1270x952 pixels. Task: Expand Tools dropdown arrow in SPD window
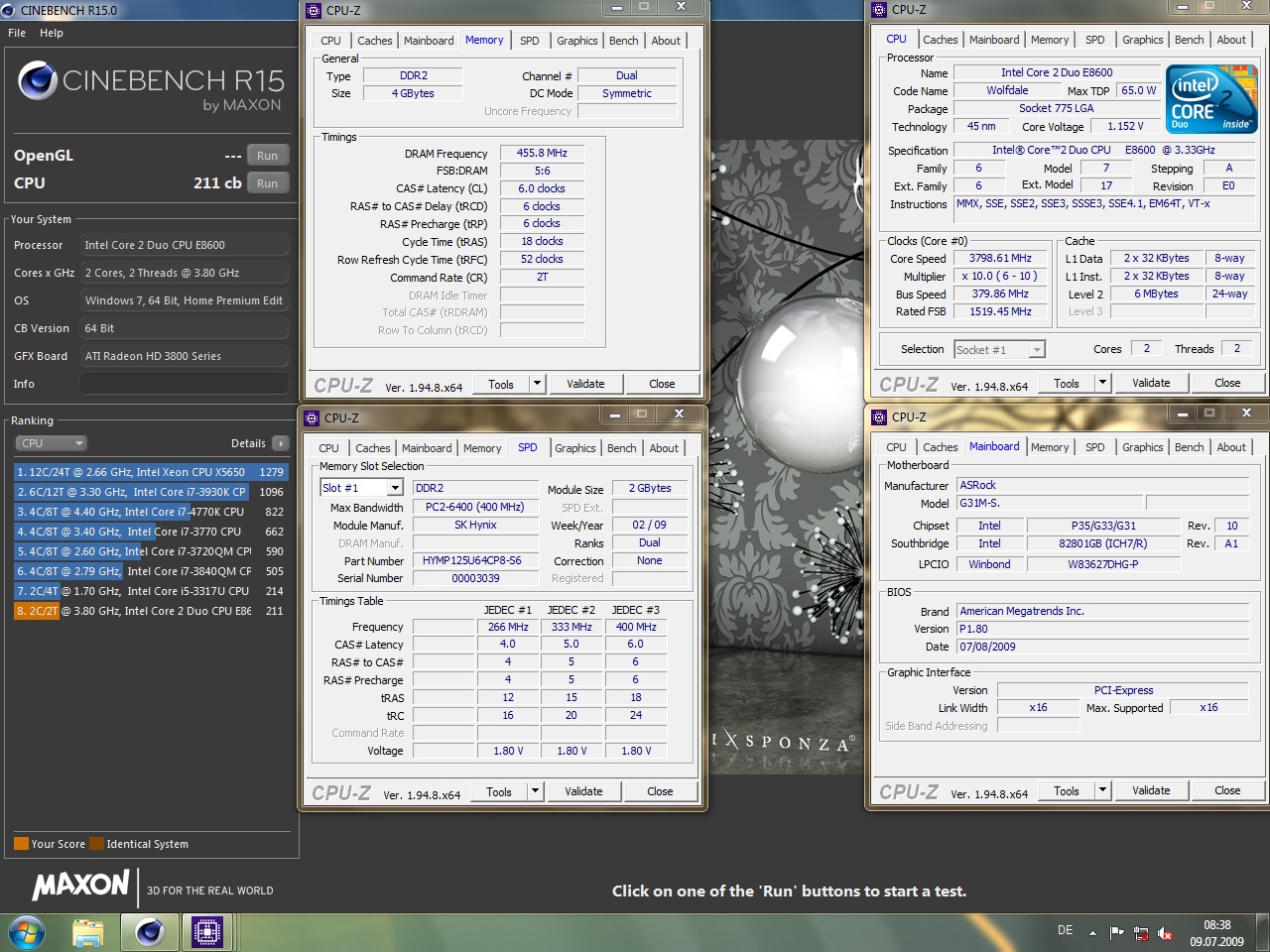pyautogui.click(x=535, y=791)
